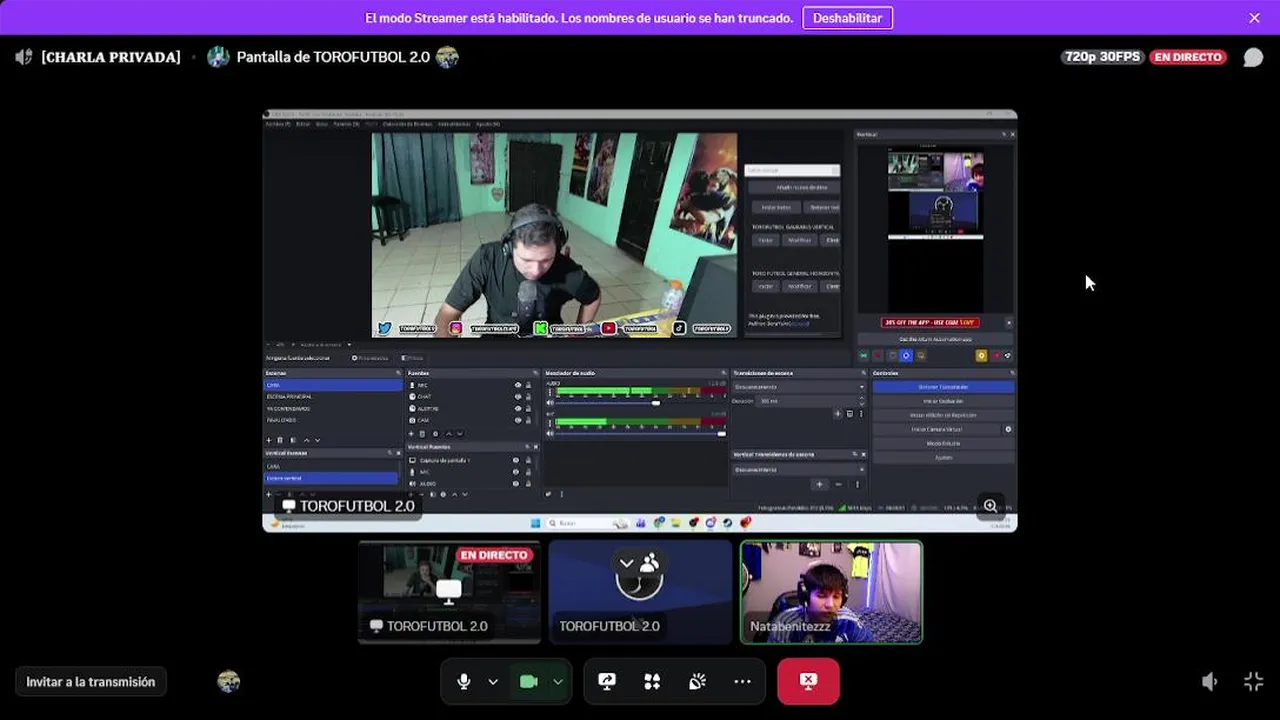Select Escena vertical in Vertical Escenas list
1280x720 pixels.
(331, 478)
